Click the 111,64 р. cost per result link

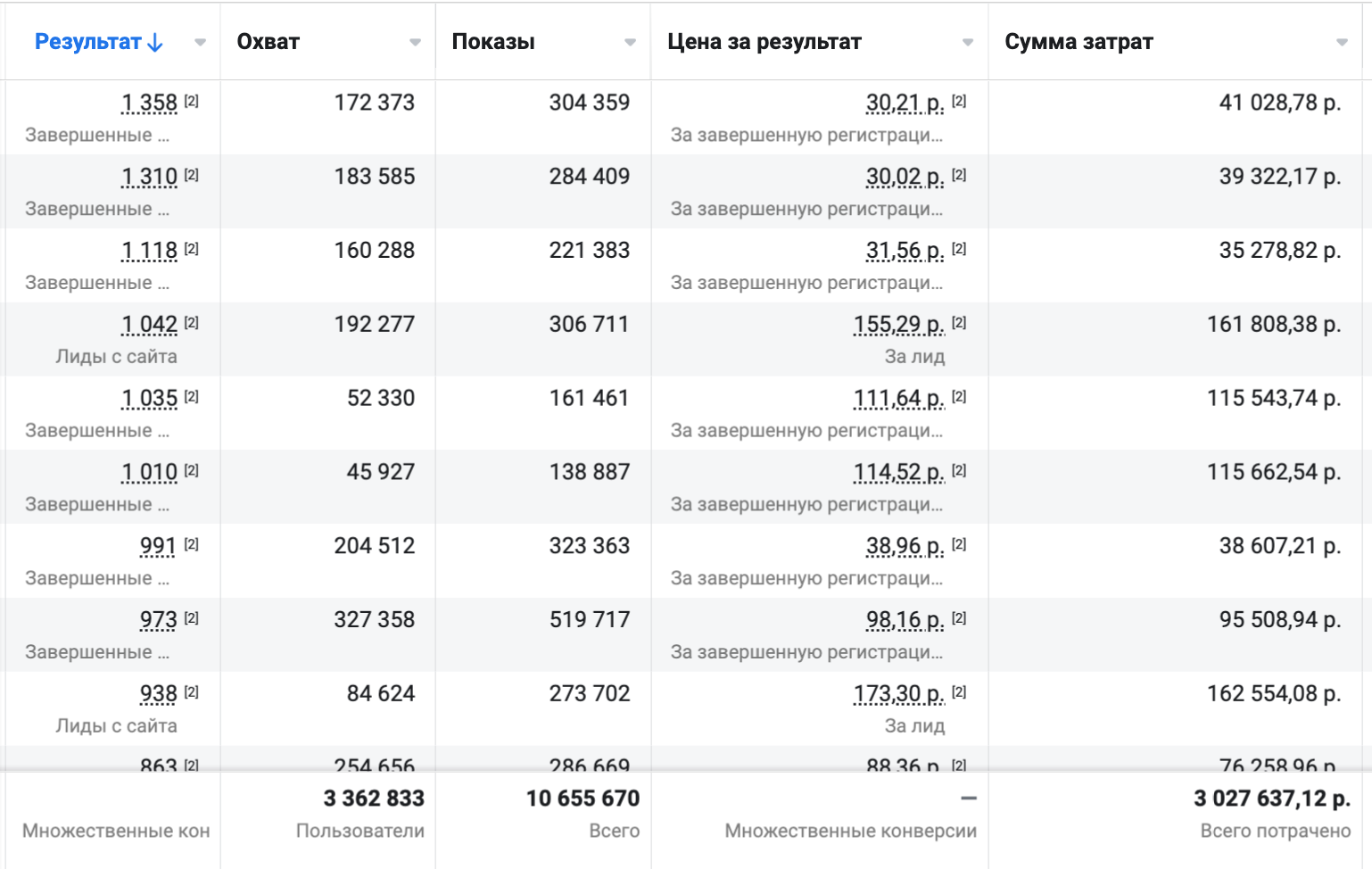pos(899,398)
